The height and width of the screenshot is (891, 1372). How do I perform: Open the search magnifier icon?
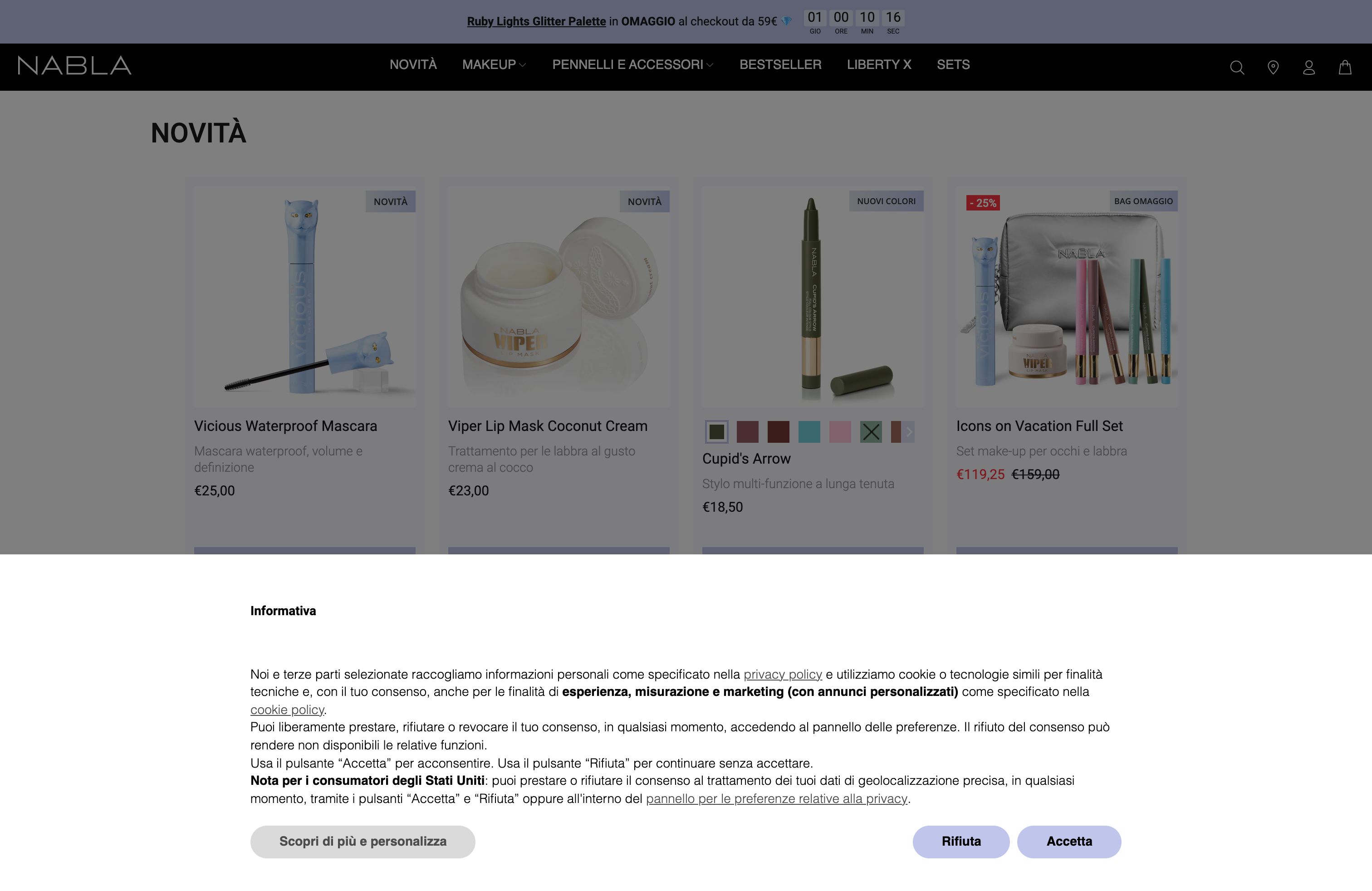click(1236, 68)
